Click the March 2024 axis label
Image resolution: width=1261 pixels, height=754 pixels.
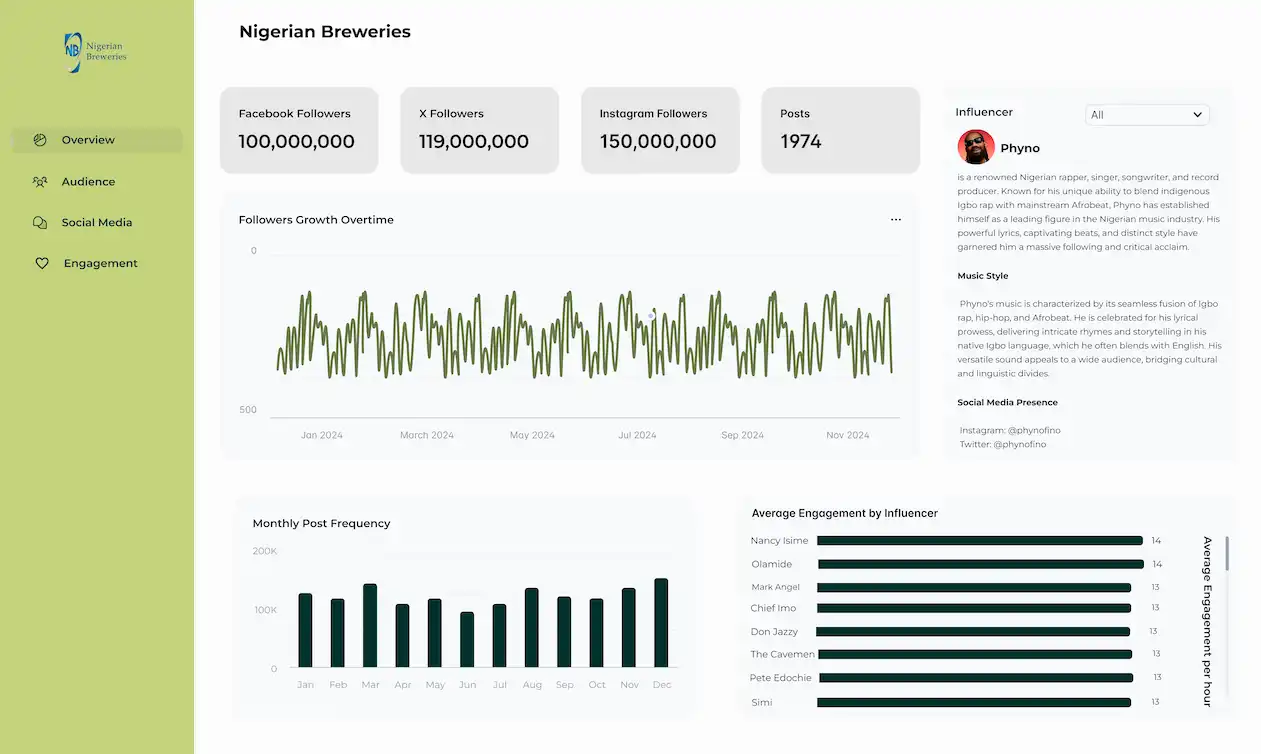tap(427, 436)
